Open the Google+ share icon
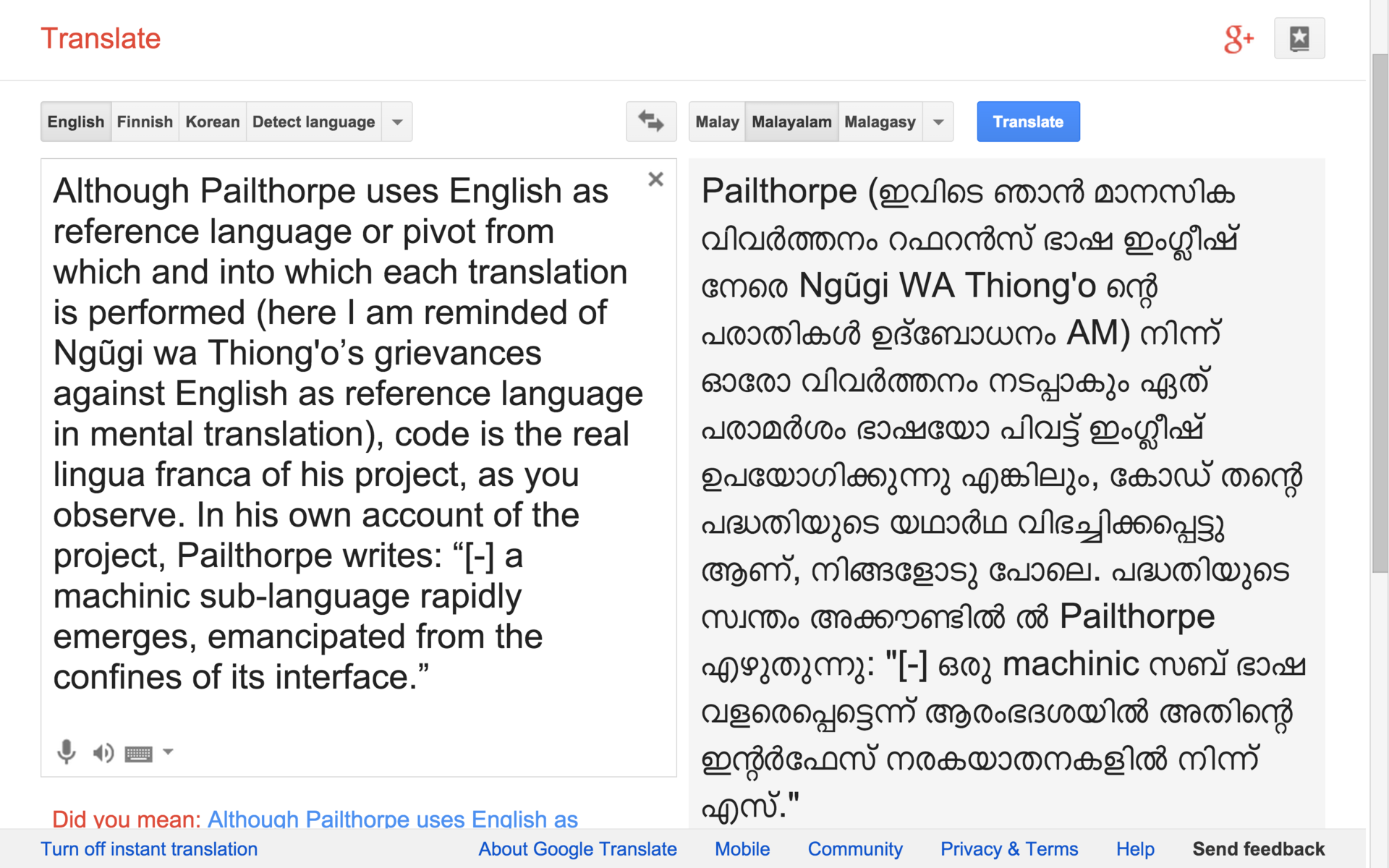This screenshot has height=868, width=1389. (x=1238, y=39)
